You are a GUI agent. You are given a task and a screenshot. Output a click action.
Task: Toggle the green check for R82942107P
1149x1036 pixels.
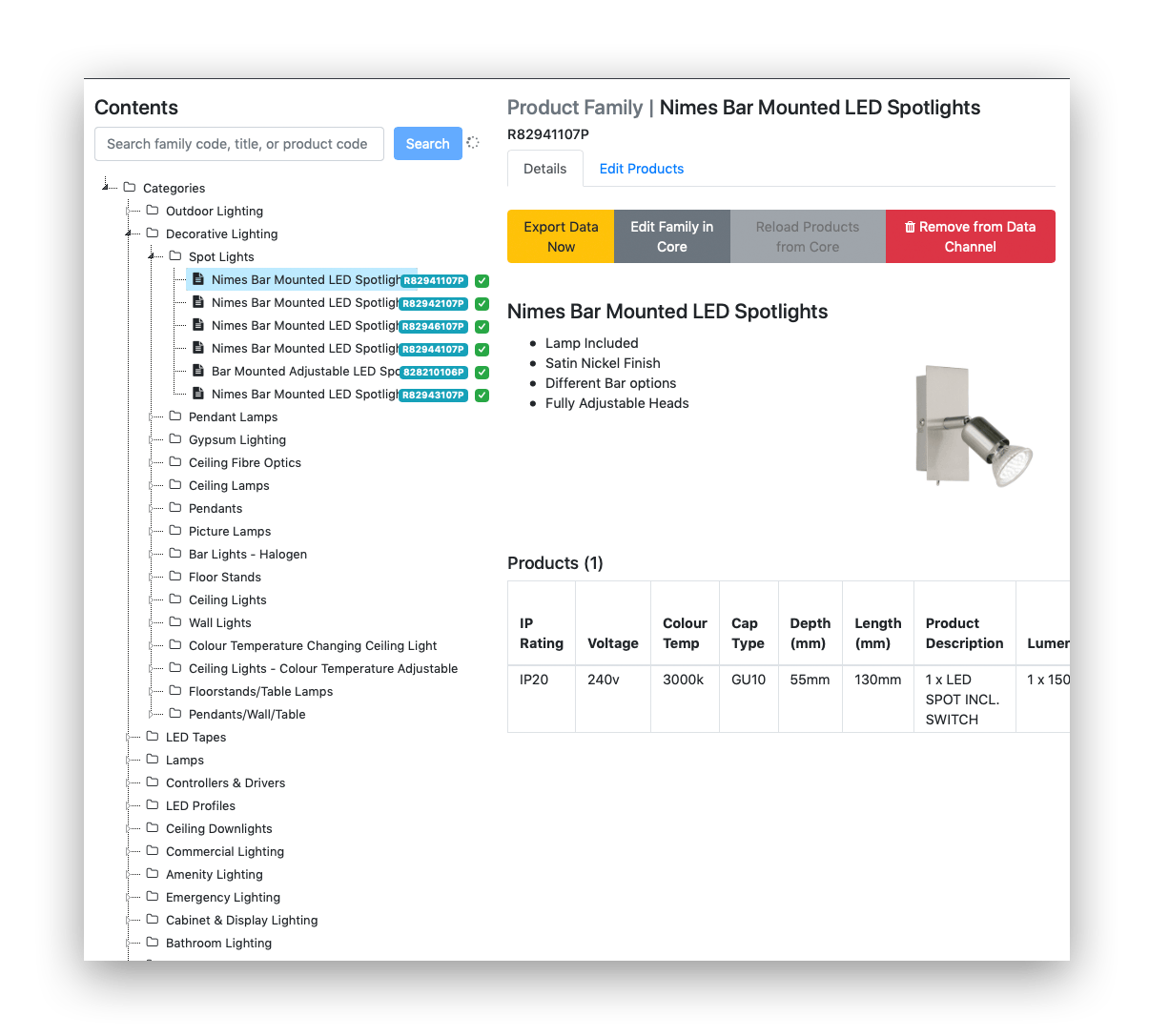click(482, 304)
